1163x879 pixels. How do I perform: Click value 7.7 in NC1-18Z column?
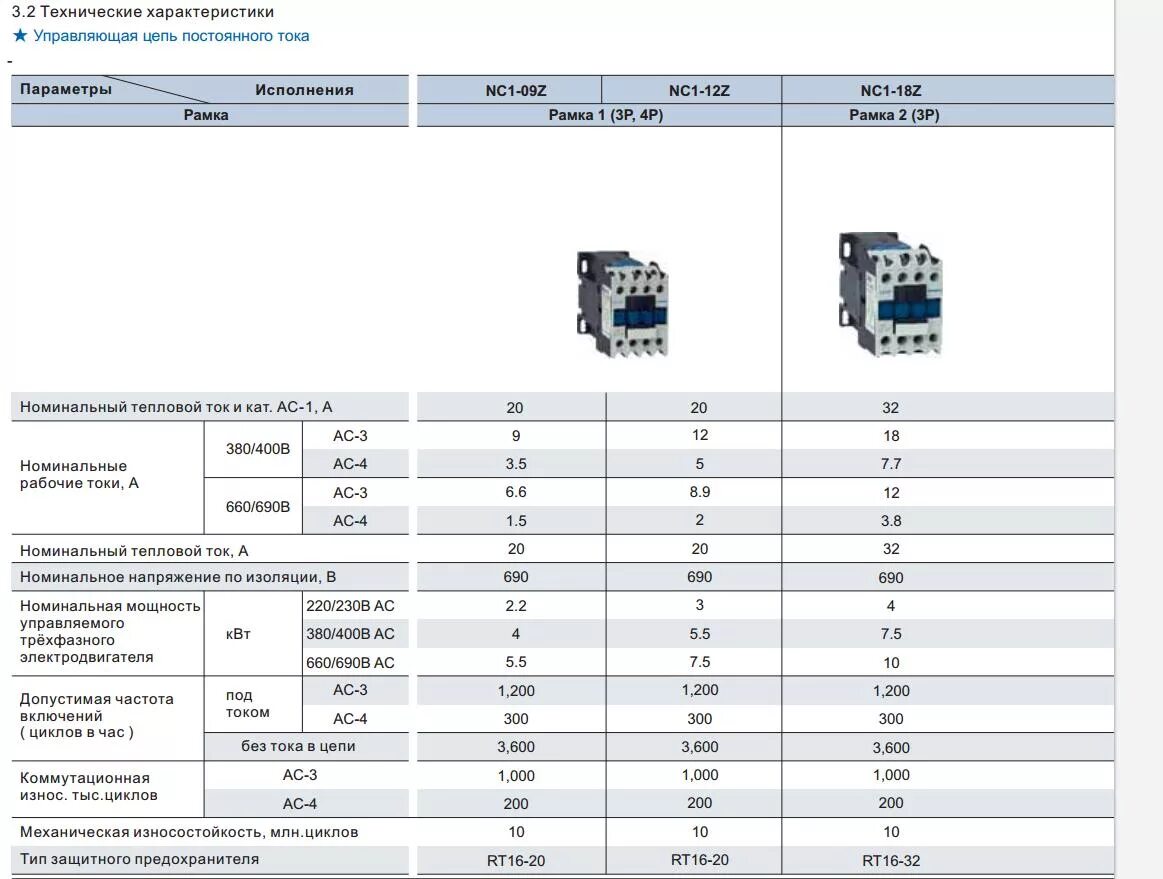(x=891, y=464)
